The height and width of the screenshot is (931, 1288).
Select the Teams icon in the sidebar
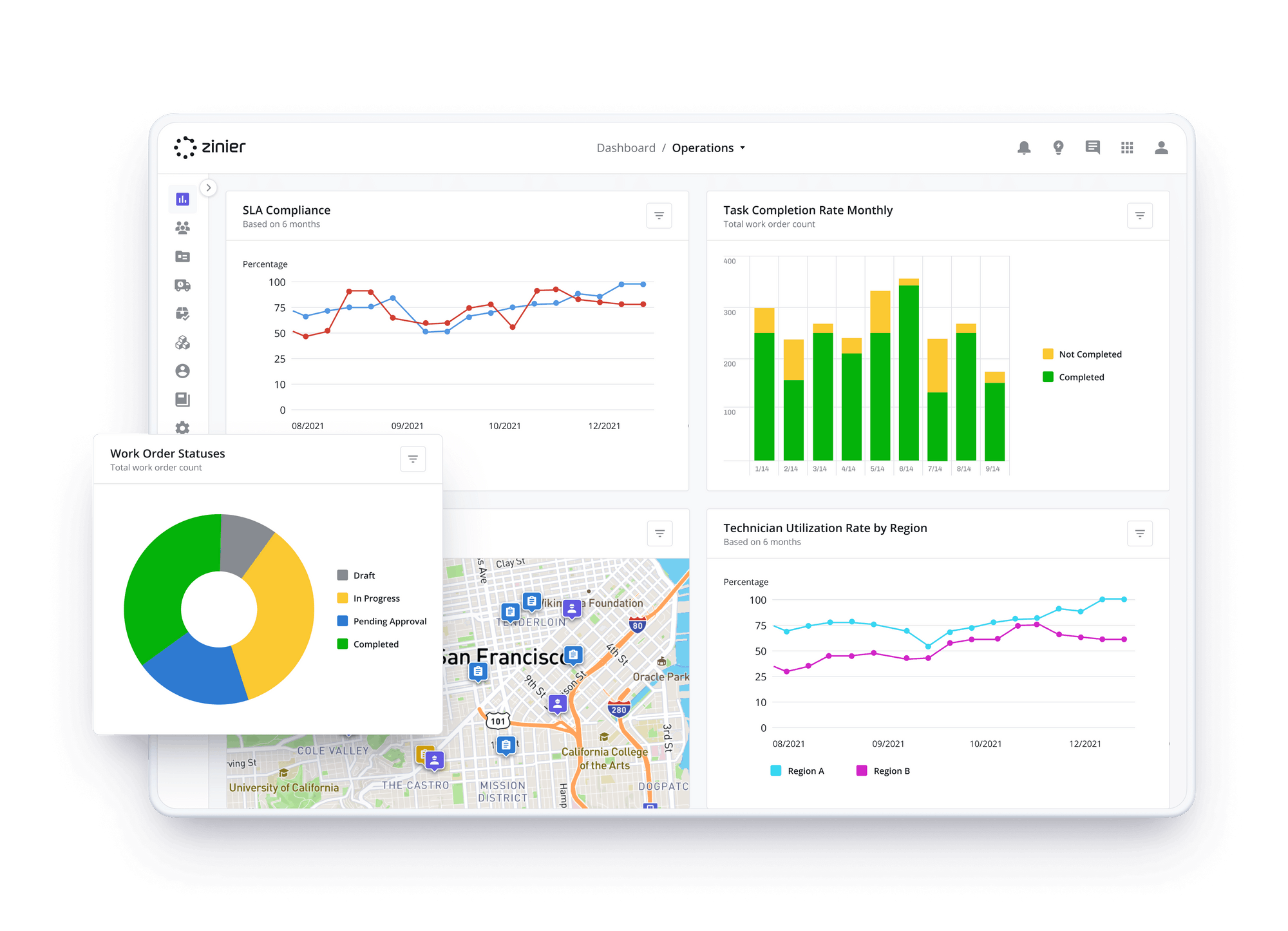point(182,227)
